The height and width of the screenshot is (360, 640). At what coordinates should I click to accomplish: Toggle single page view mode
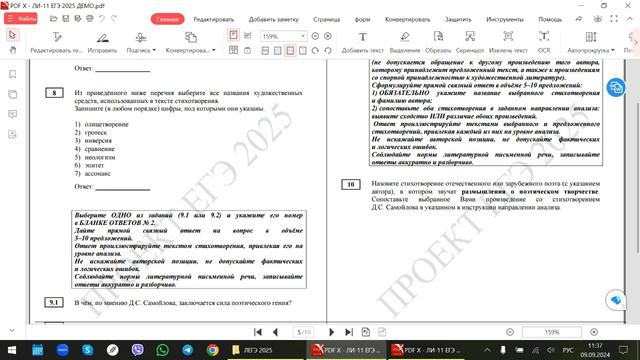[233, 35]
